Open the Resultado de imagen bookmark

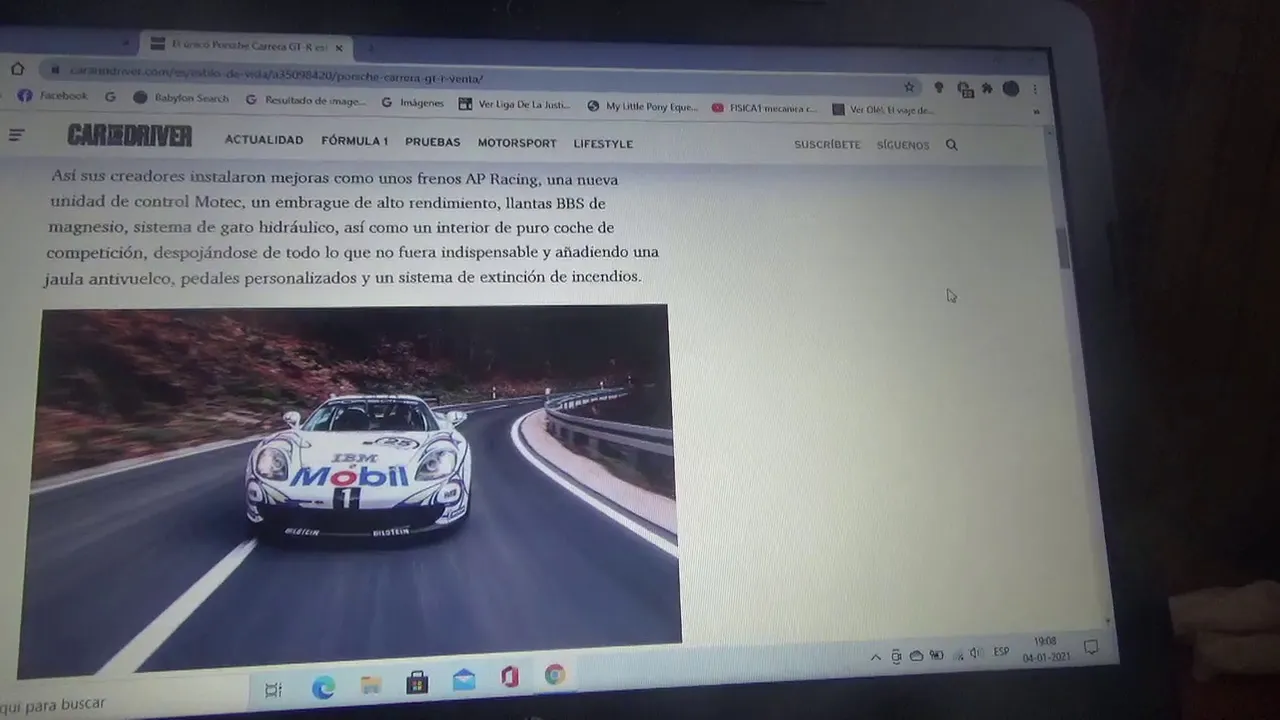305,100
